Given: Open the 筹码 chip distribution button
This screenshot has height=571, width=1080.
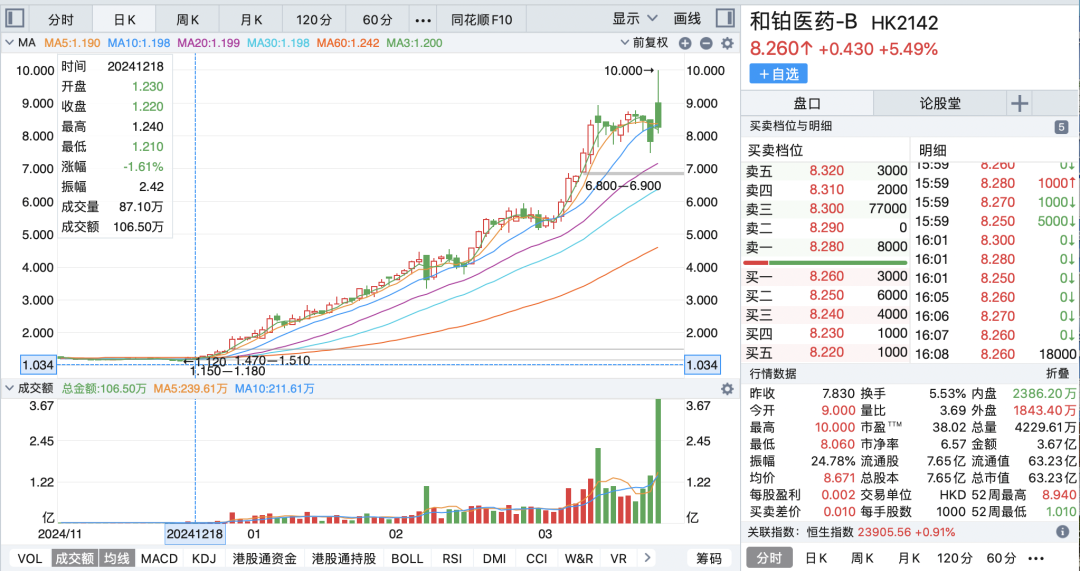Looking at the screenshot, I should tap(709, 558).
